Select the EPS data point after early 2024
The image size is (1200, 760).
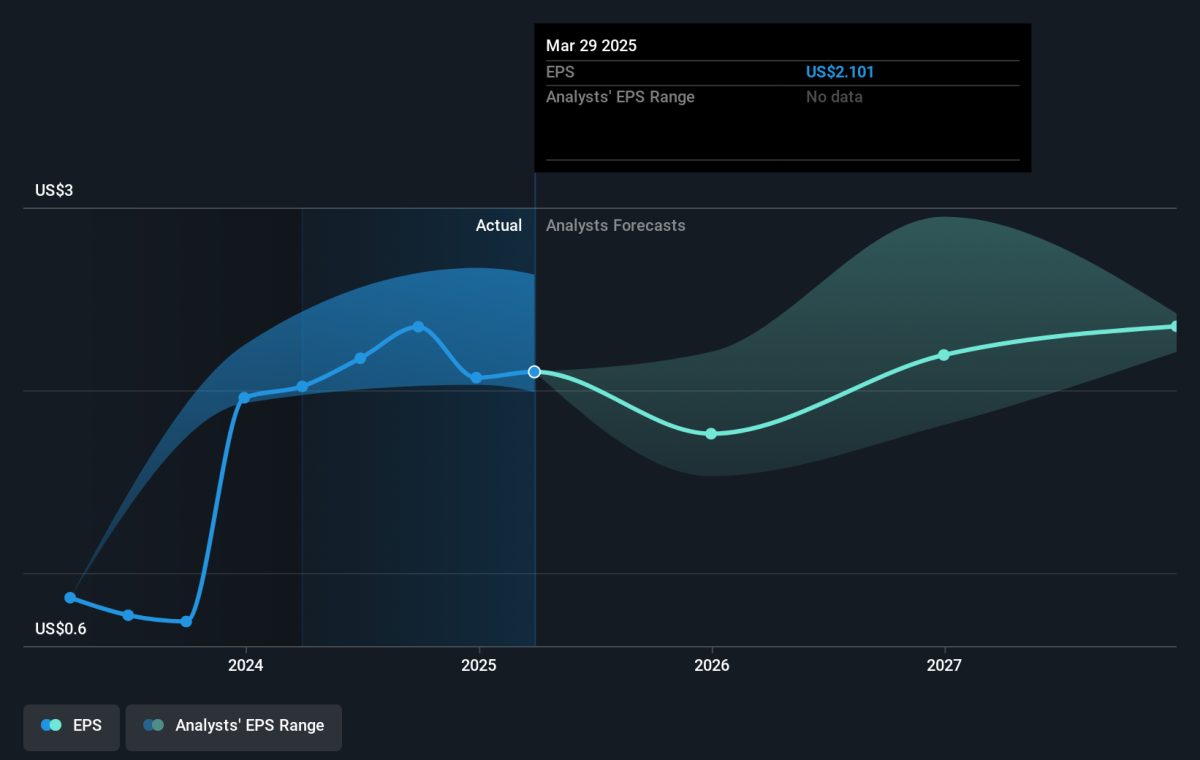(302, 387)
